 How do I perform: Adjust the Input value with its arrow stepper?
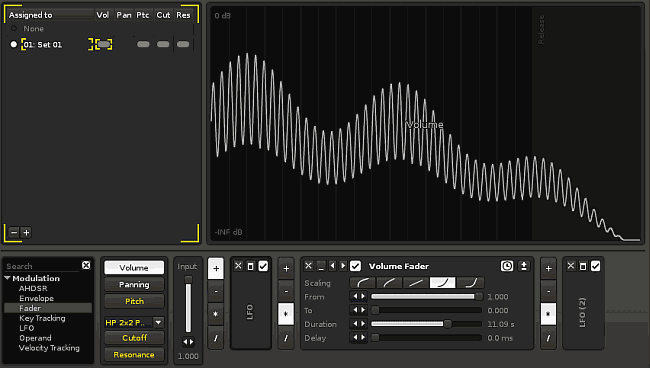[x=188, y=342]
